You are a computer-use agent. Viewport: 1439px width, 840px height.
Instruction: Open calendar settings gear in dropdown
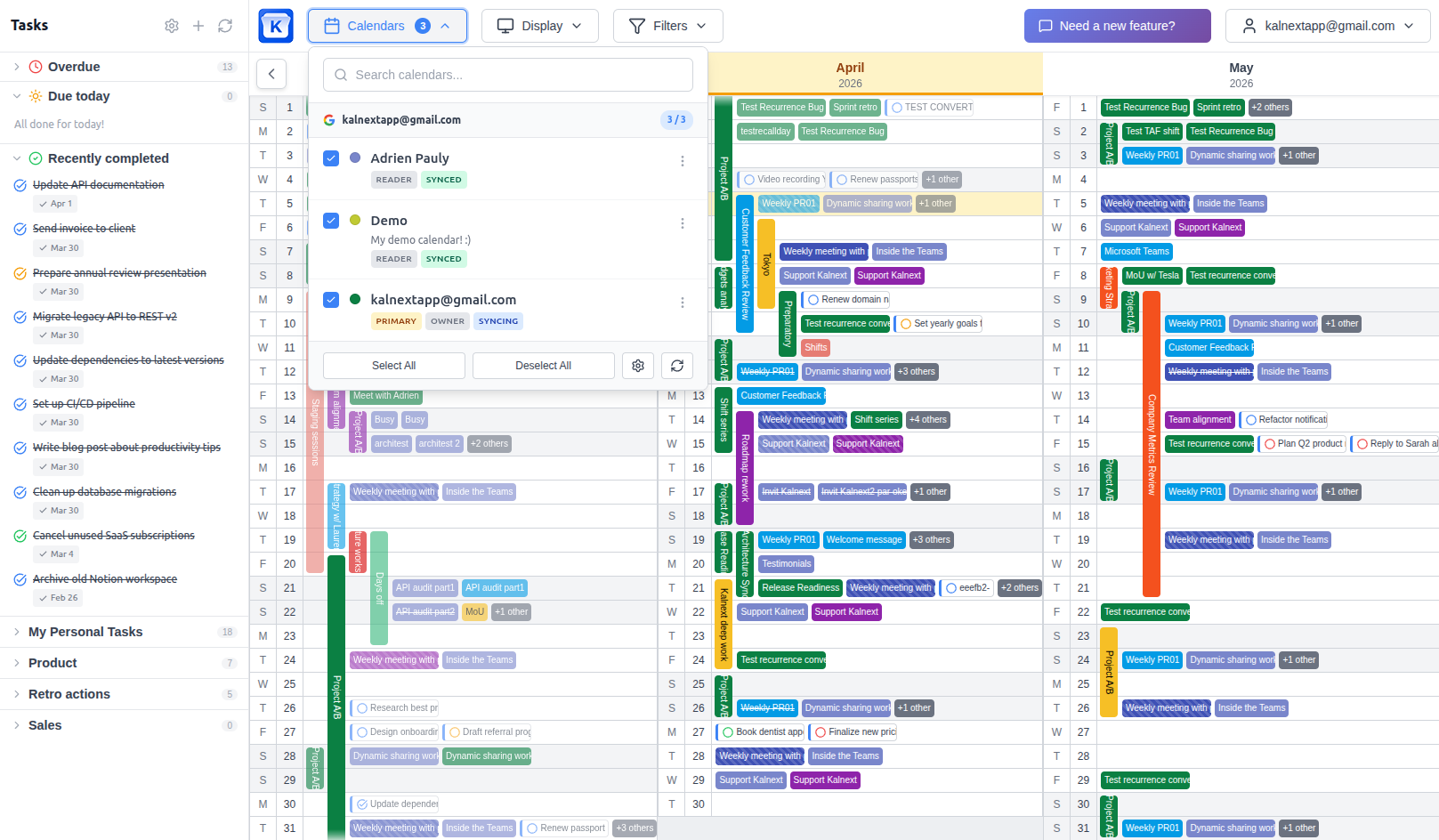click(638, 366)
